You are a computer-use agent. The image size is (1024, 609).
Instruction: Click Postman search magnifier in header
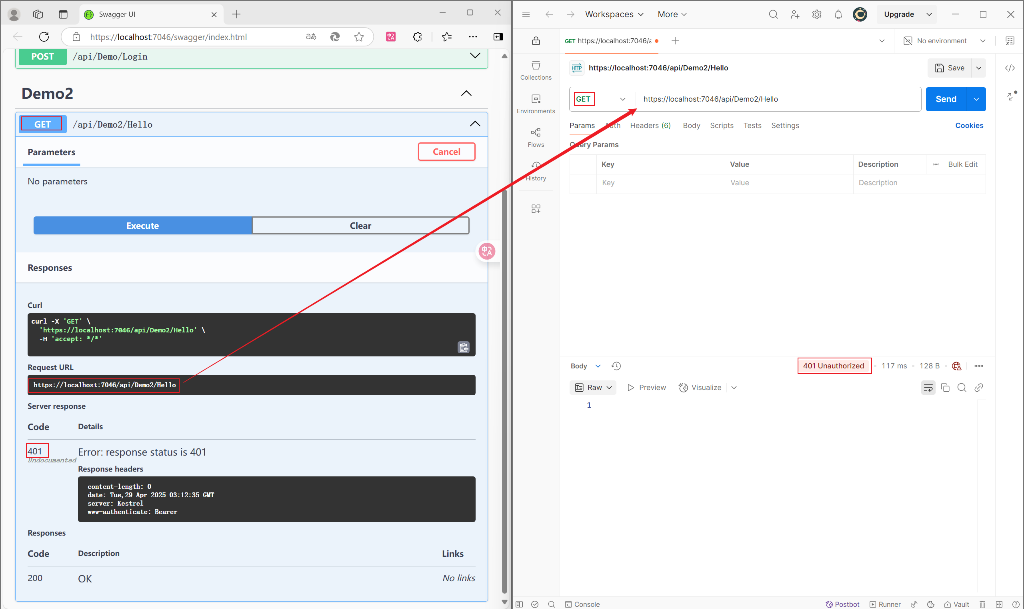(773, 14)
